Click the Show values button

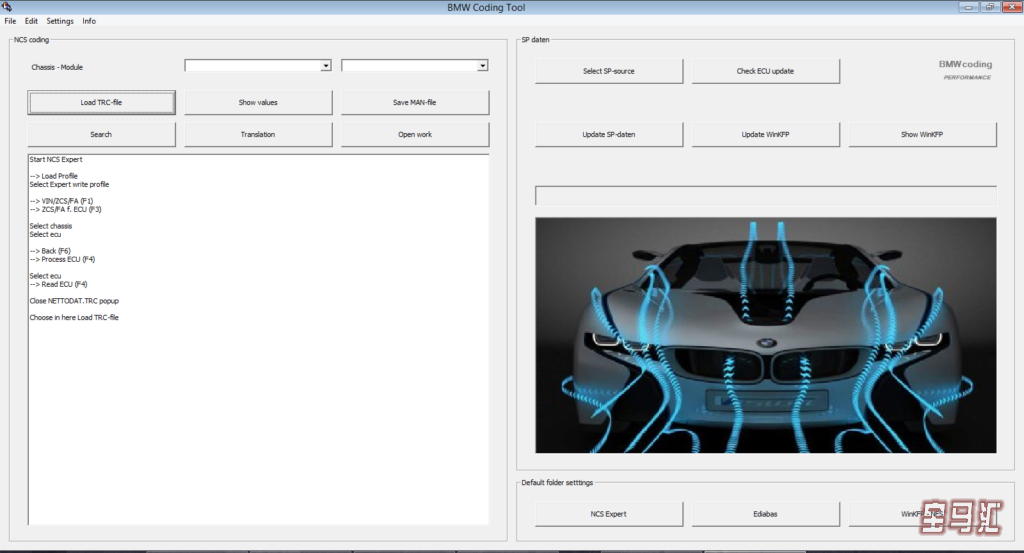coord(258,102)
